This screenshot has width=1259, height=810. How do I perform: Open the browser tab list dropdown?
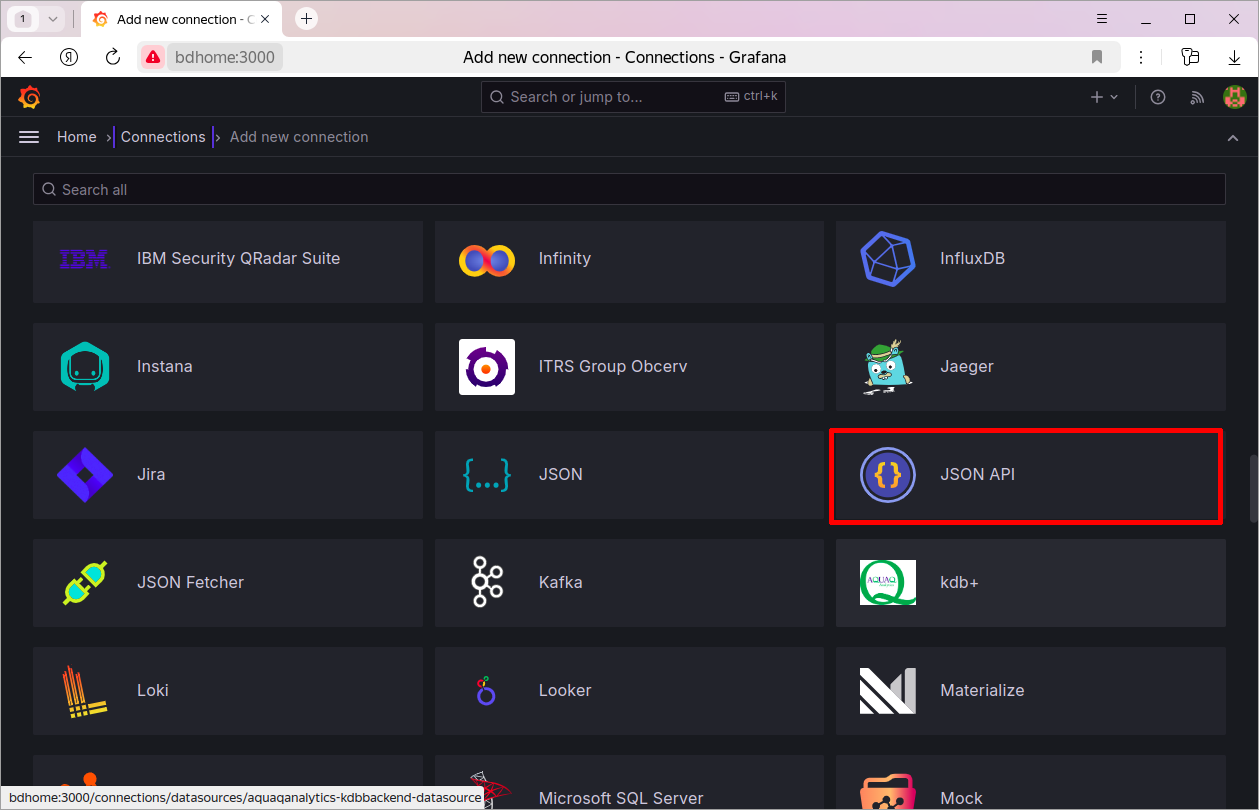tap(53, 19)
